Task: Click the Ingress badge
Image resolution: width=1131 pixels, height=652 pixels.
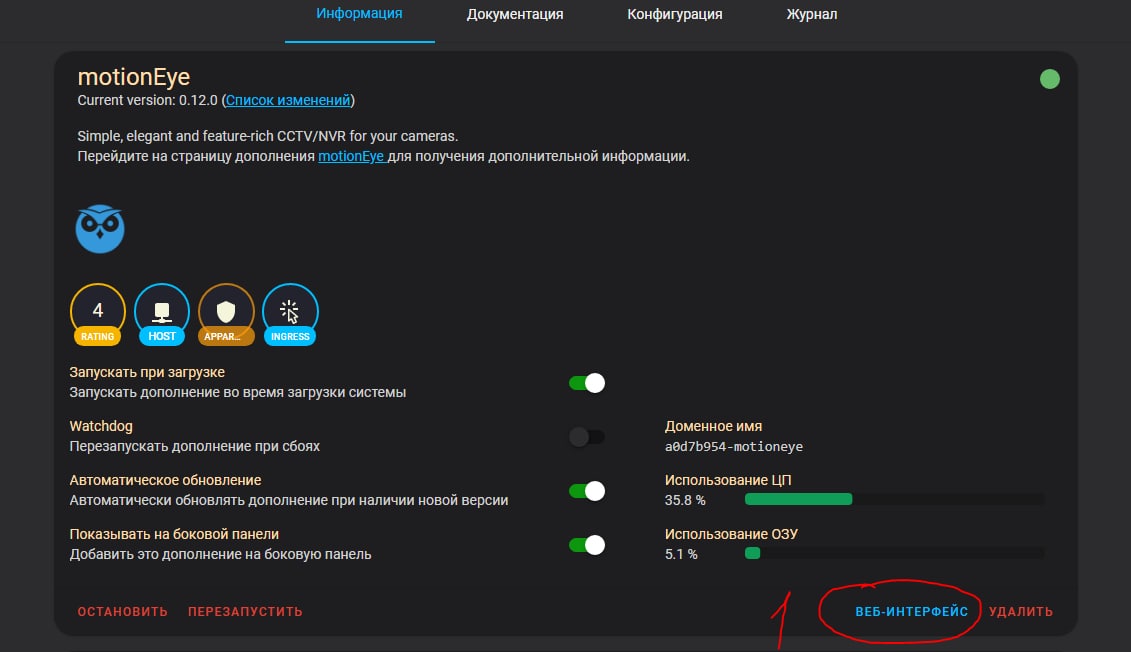Action: tap(290, 314)
